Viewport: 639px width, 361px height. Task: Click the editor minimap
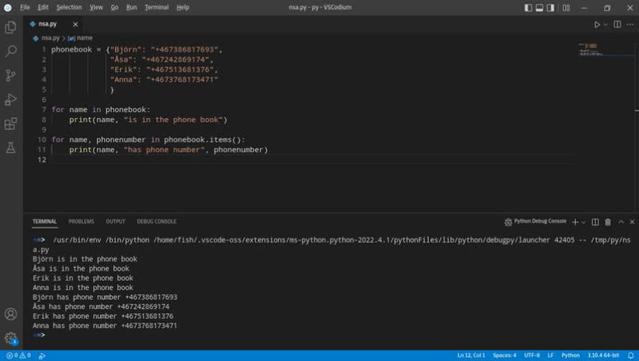pos(605,50)
